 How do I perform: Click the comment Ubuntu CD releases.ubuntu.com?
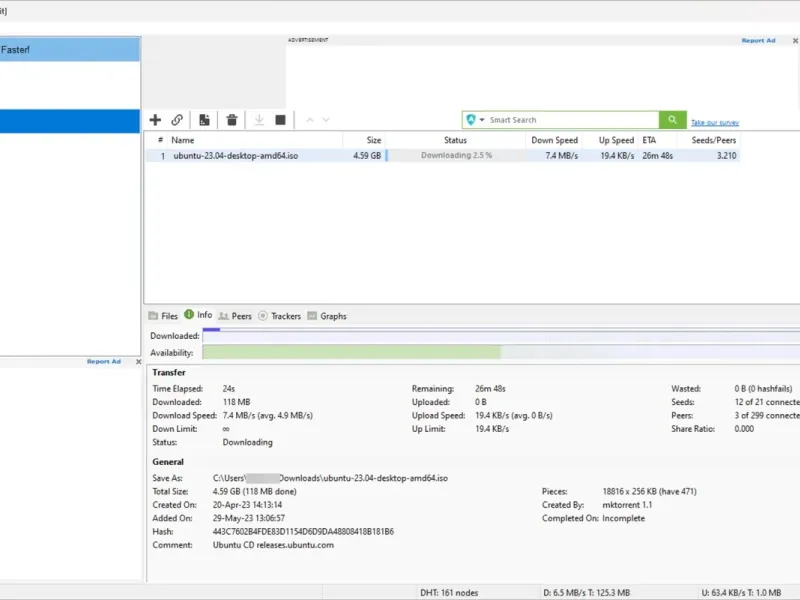click(273, 545)
